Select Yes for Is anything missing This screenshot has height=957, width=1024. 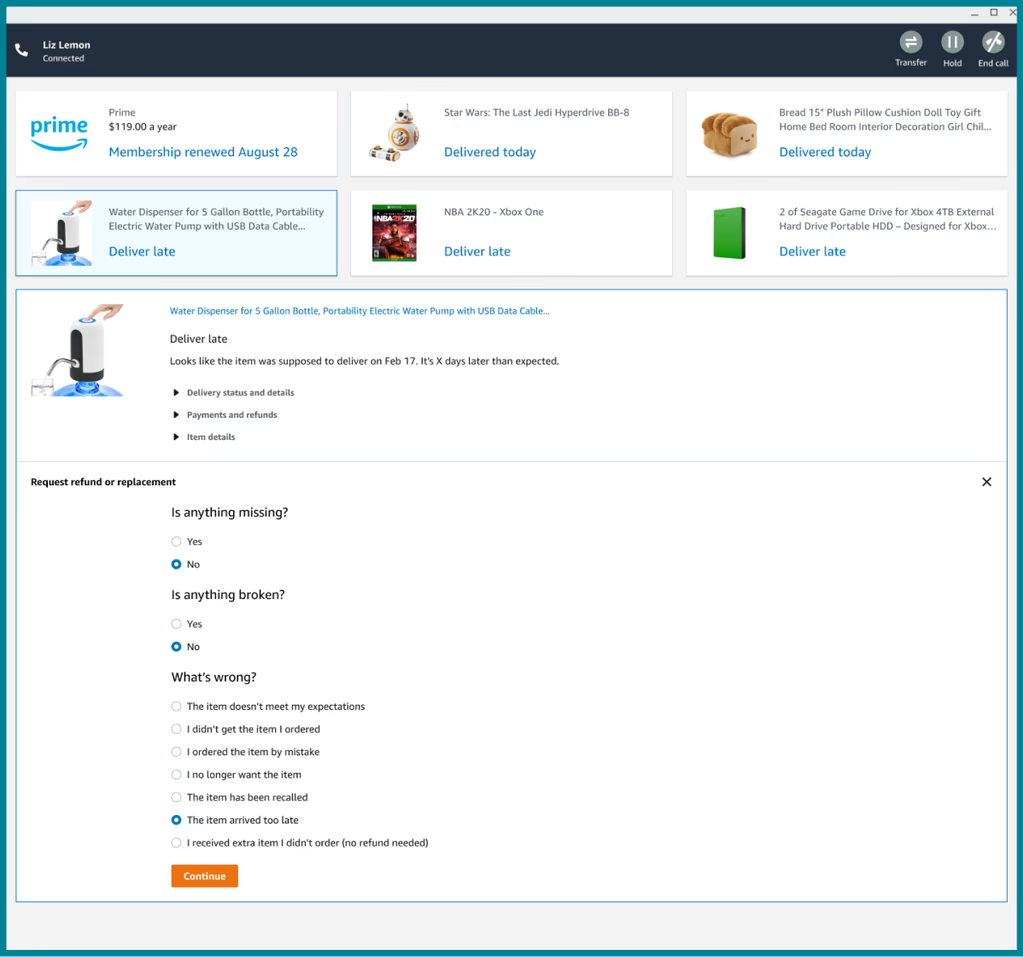177,542
